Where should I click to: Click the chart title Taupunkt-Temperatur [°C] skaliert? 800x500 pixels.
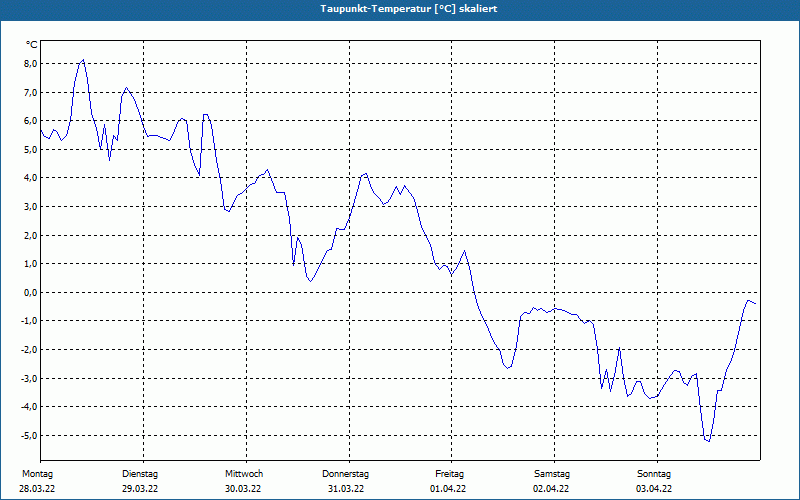(409, 9)
